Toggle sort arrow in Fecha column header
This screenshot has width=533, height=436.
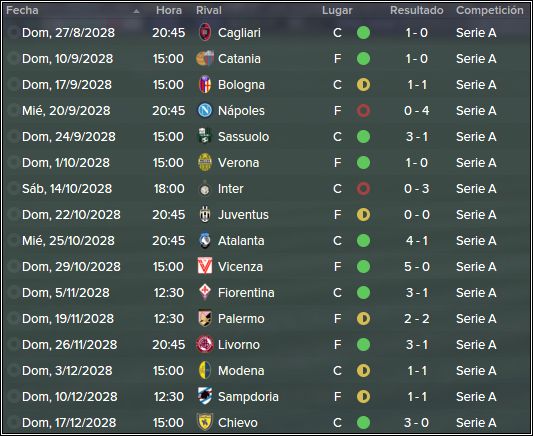(x=136, y=11)
